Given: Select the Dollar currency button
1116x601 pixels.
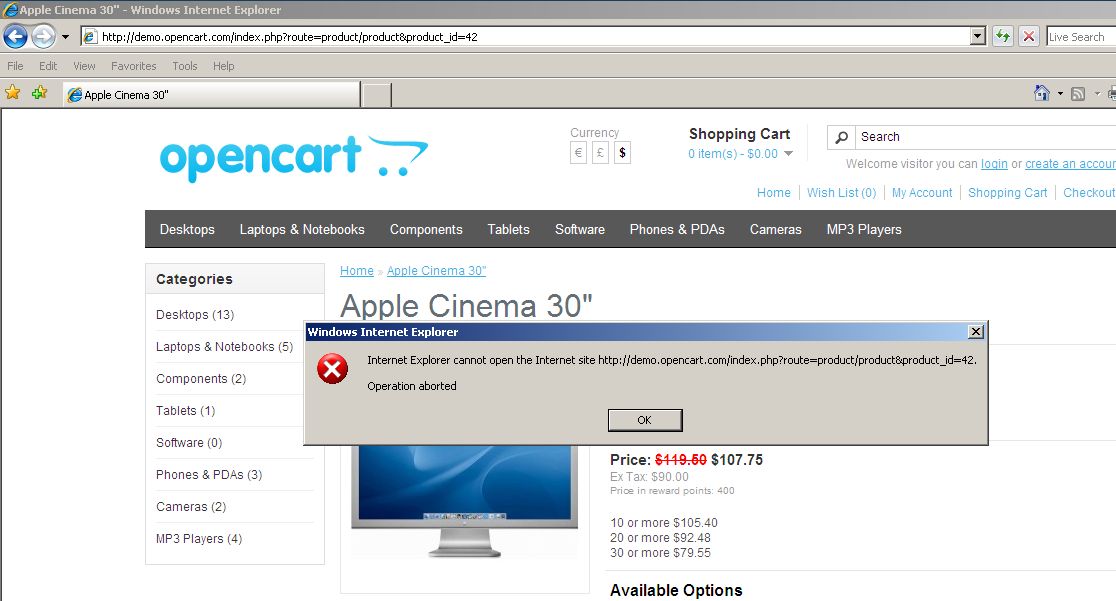Looking at the screenshot, I should click(622, 152).
